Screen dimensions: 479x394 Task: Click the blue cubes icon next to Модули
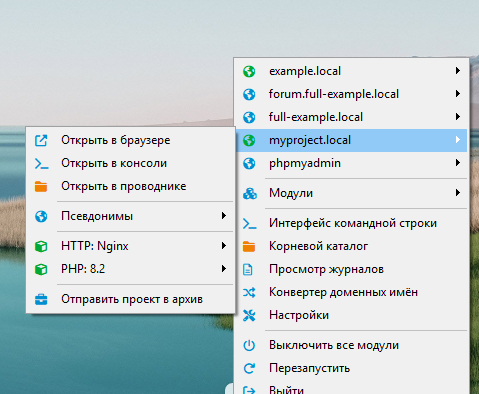coord(250,193)
